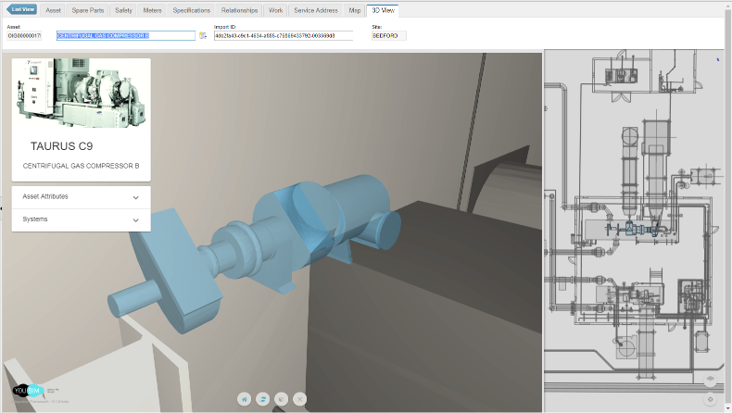Open the Service Address tab
732x413 pixels.
coord(316,10)
